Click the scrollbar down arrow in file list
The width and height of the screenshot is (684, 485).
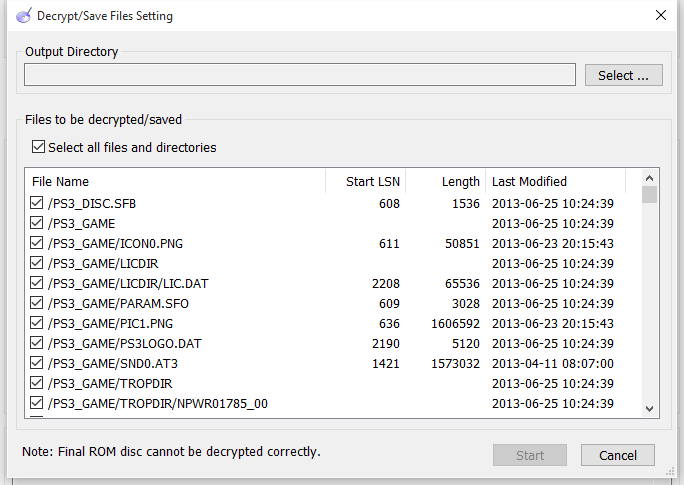point(649,409)
